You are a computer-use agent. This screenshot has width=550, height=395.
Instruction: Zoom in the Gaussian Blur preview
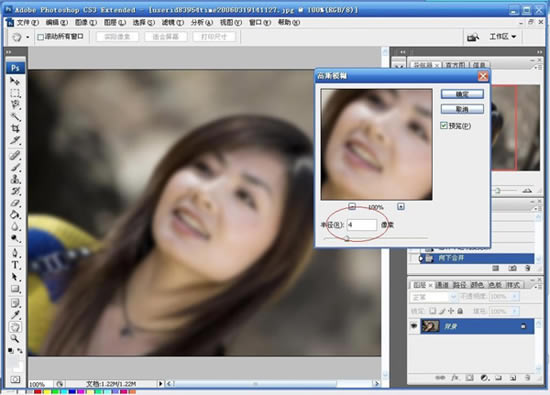point(401,206)
